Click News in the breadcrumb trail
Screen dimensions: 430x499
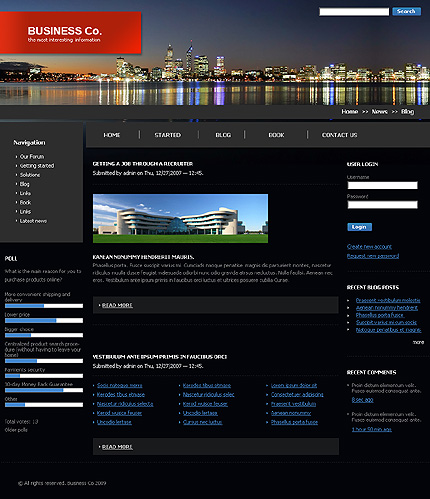click(x=379, y=112)
